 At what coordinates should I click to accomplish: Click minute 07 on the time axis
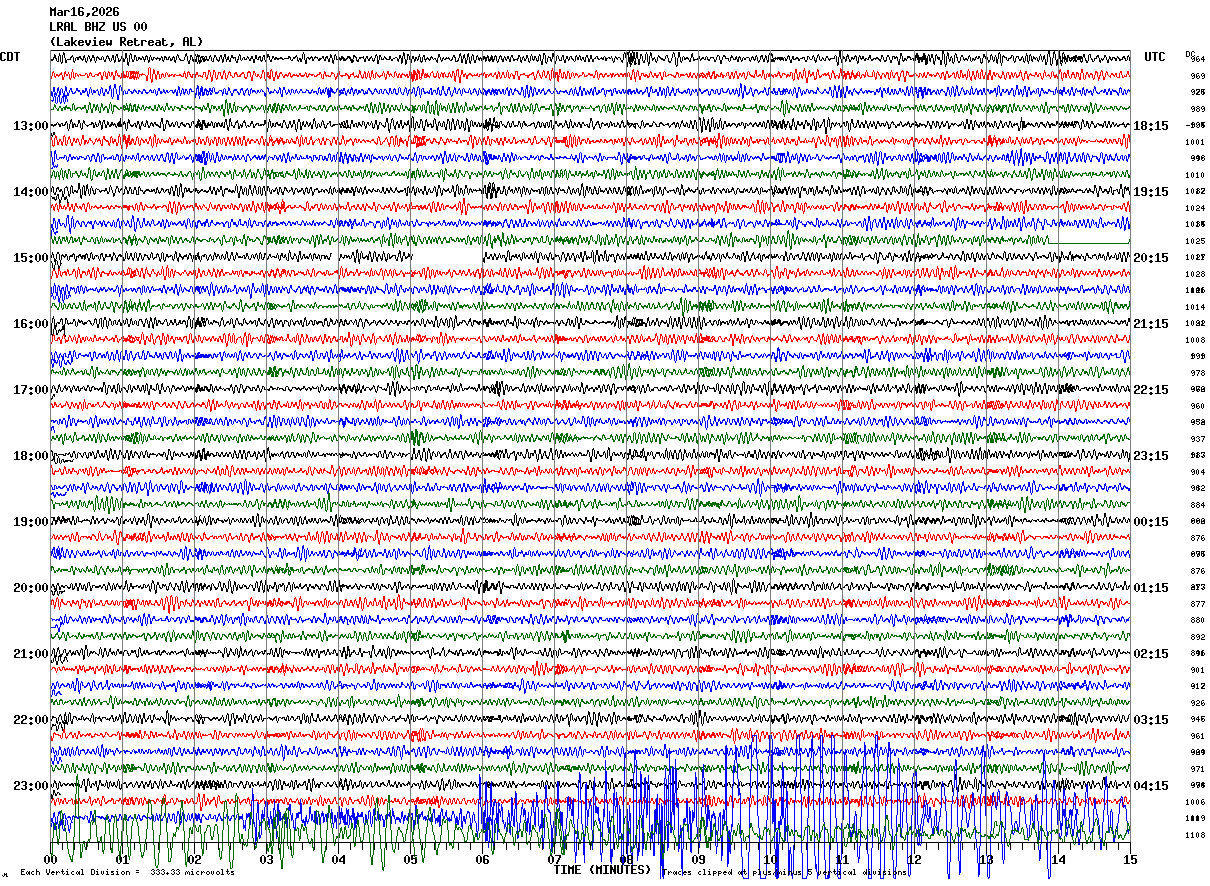tap(554, 860)
